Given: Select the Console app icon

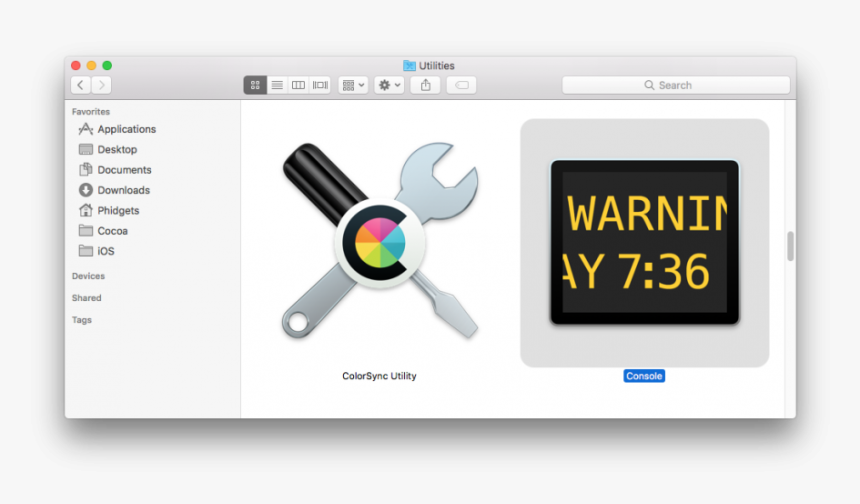Looking at the screenshot, I should (x=644, y=242).
